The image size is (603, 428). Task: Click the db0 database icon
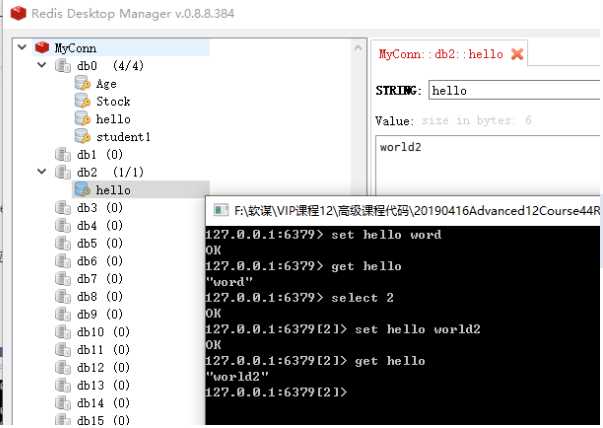[63, 66]
